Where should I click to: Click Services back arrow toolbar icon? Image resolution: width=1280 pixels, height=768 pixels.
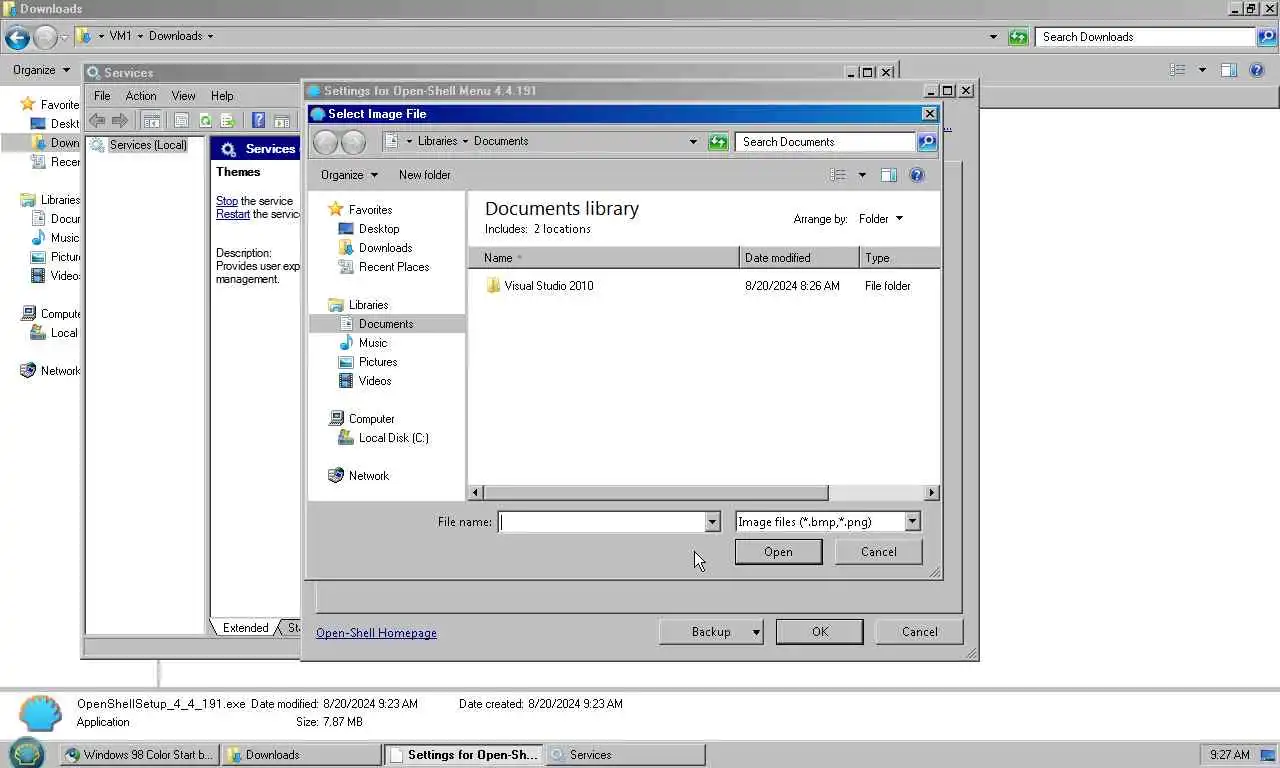(97, 121)
